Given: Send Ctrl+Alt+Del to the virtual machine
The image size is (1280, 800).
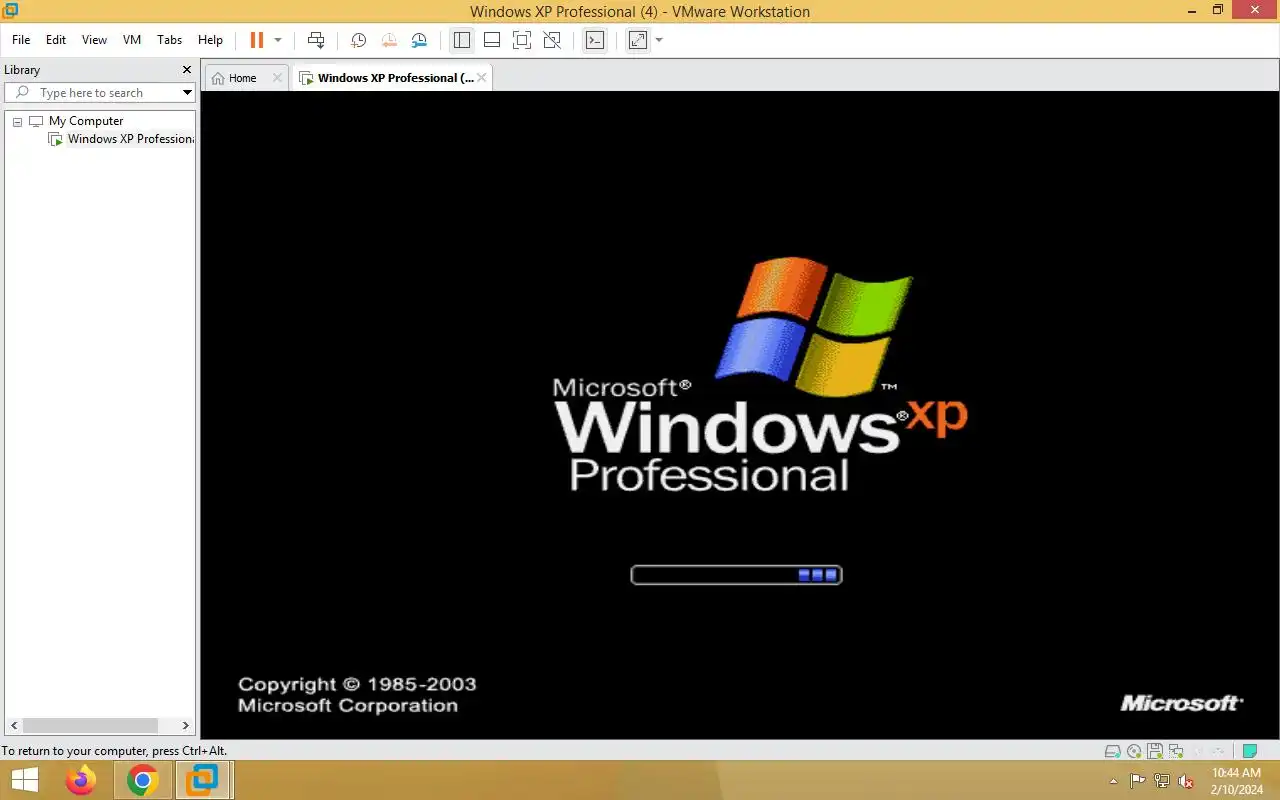Looking at the screenshot, I should 316,40.
